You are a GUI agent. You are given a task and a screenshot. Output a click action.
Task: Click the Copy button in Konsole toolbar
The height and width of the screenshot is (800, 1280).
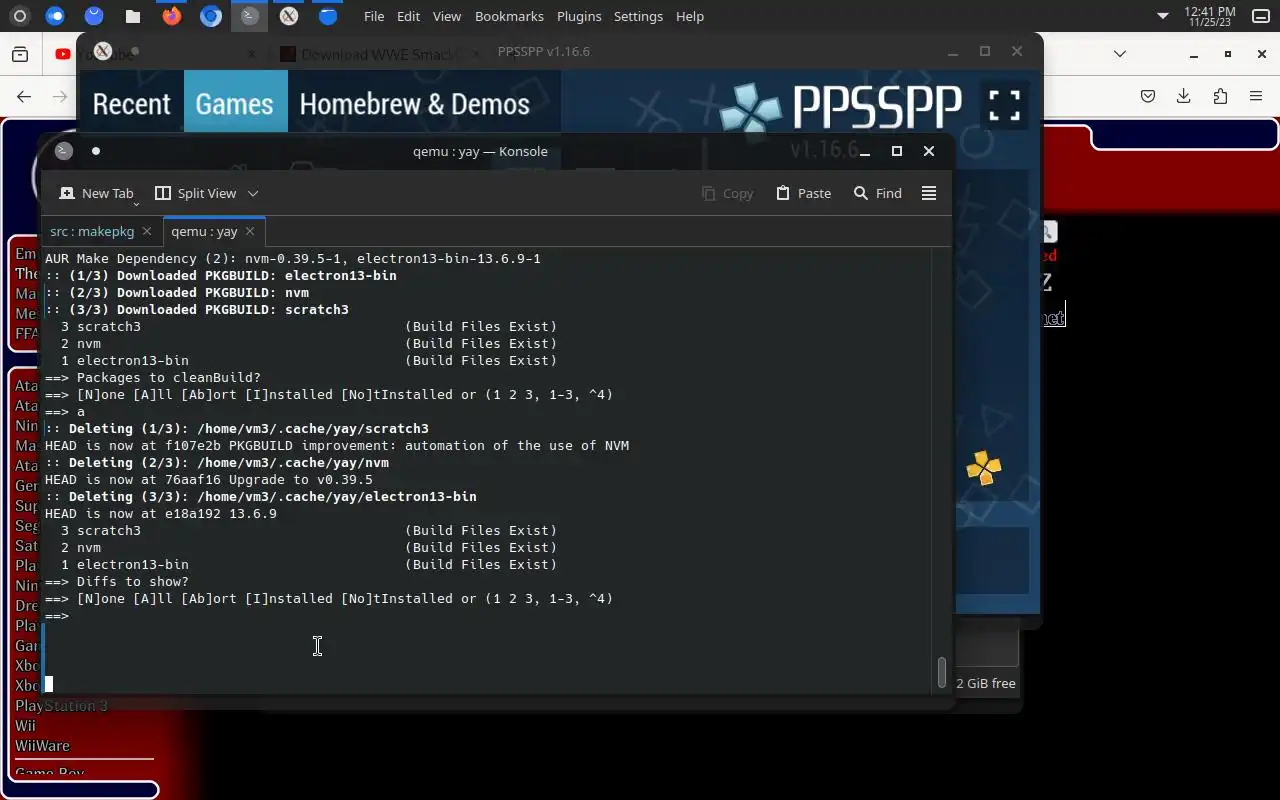coord(727,193)
